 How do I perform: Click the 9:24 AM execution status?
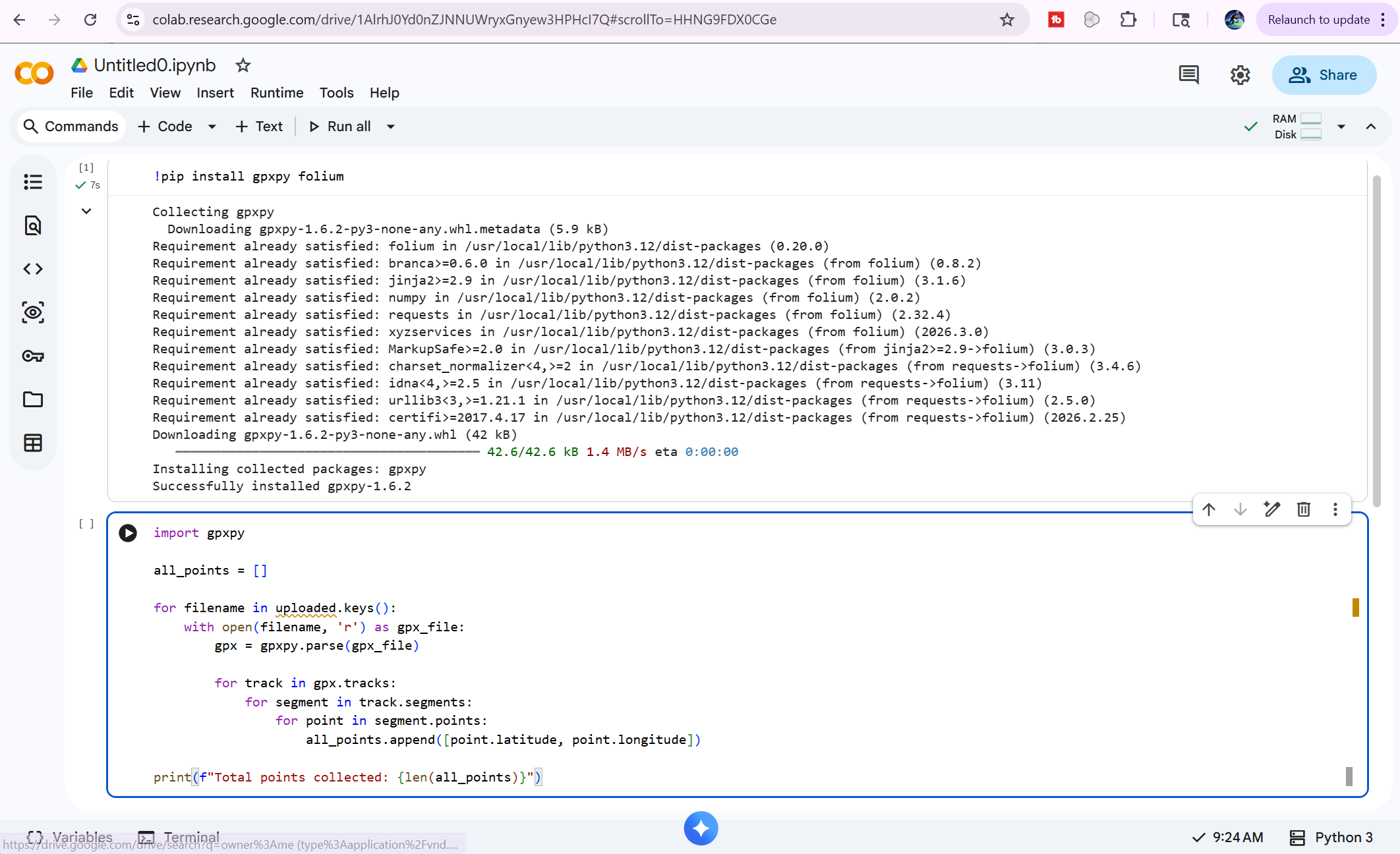pos(1228,837)
